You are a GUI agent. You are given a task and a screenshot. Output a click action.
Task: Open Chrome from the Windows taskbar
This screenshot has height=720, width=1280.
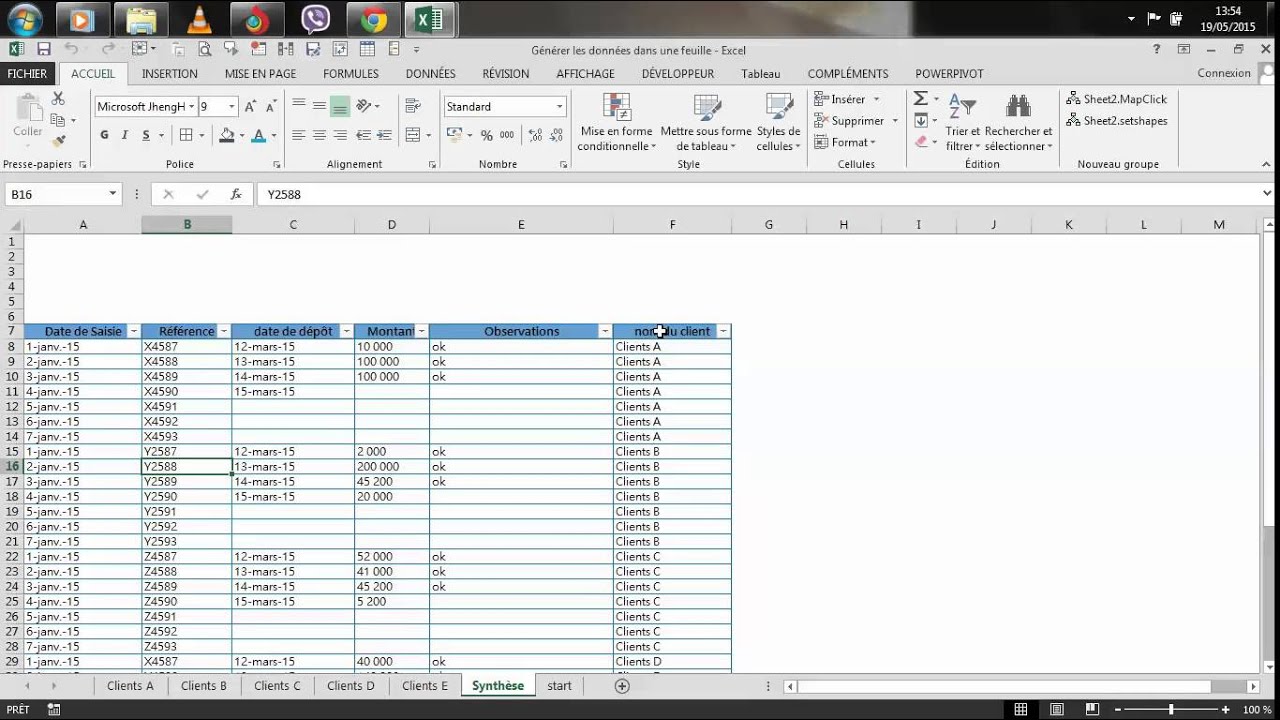point(374,19)
